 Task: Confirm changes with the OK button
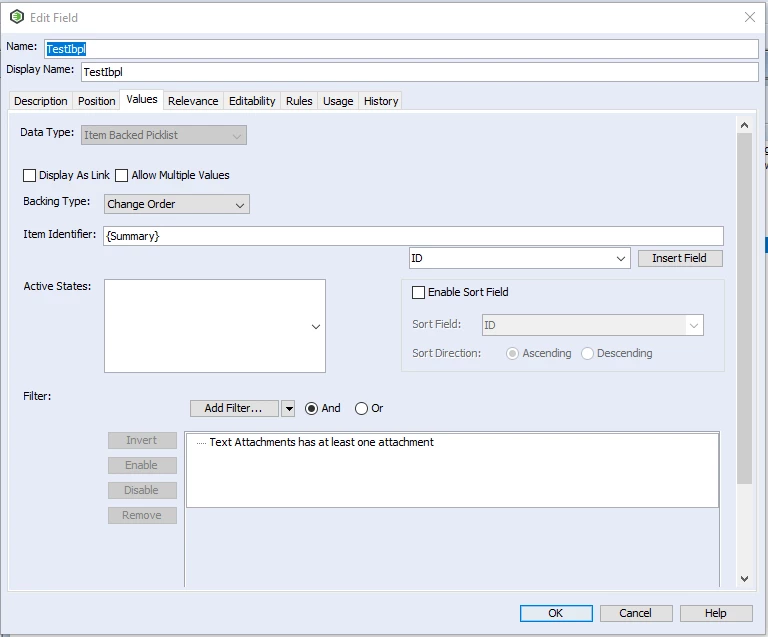[x=556, y=613]
